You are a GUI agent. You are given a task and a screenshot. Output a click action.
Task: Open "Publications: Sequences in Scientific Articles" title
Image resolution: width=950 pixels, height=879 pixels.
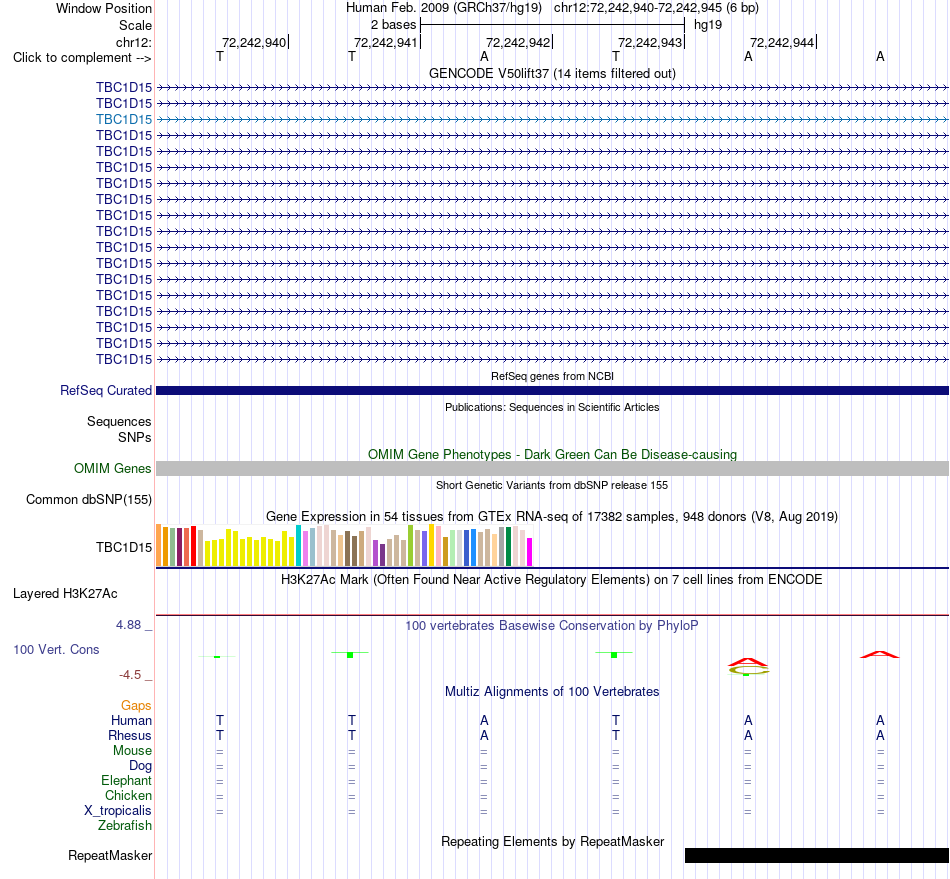click(x=552, y=407)
